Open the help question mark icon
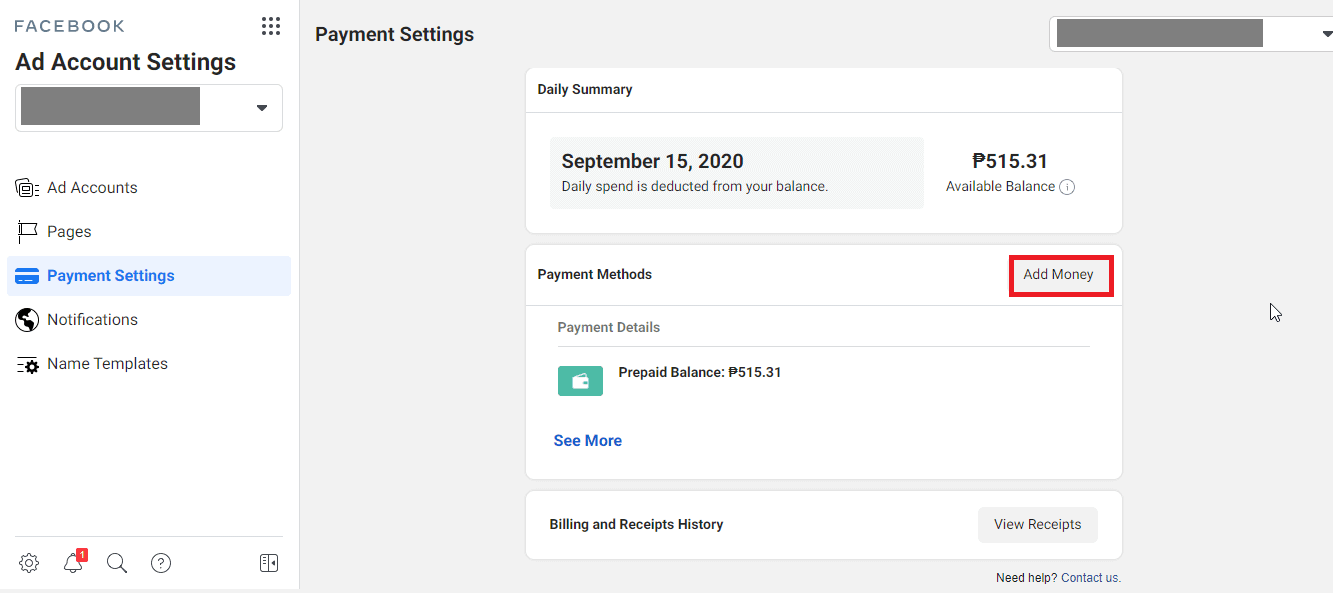The height and width of the screenshot is (593, 1333). 161,563
